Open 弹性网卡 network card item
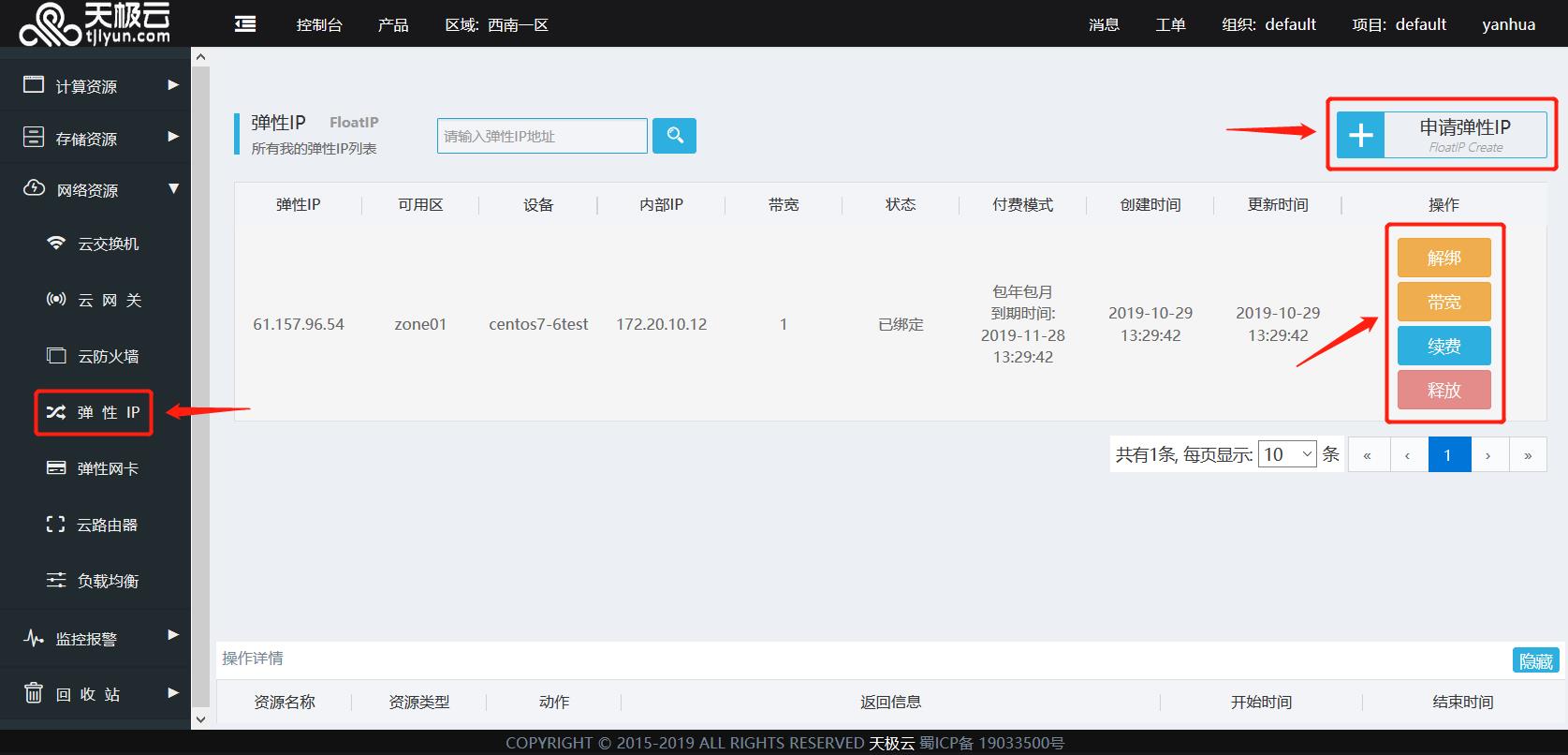1568x755 pixels. tap(94, 468)
